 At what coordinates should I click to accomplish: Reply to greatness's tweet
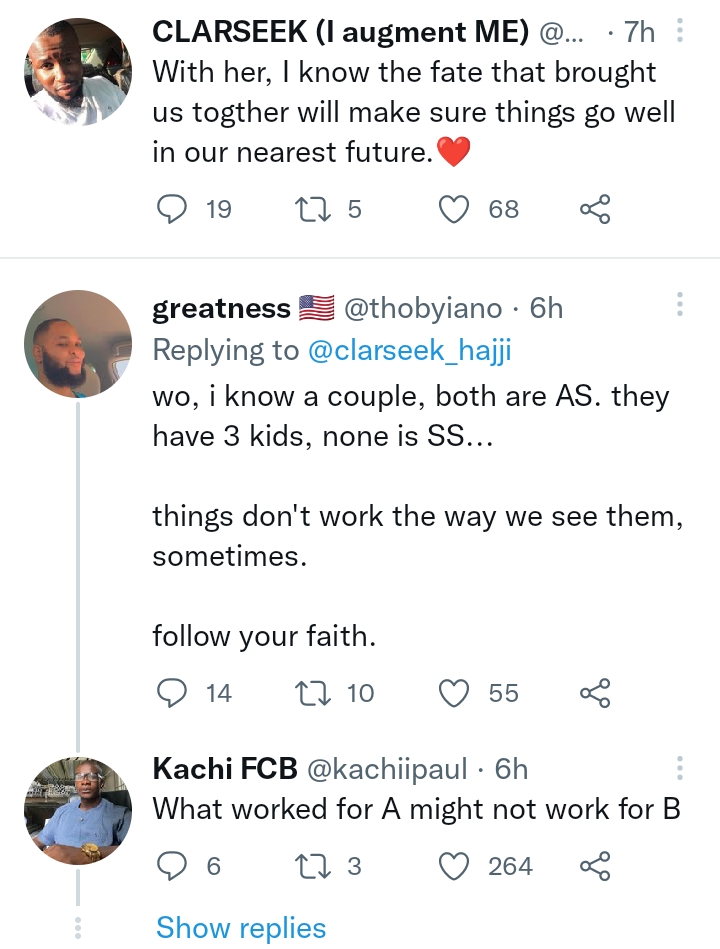[x=173, y=693]
